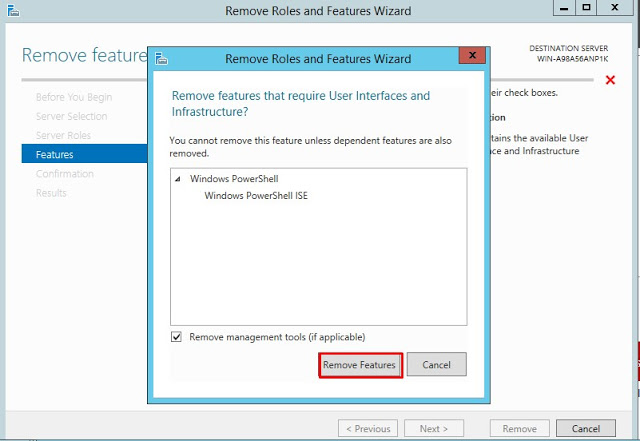Maximize the outer wizard window
The image size is (640, 441).
coord(587,9)
